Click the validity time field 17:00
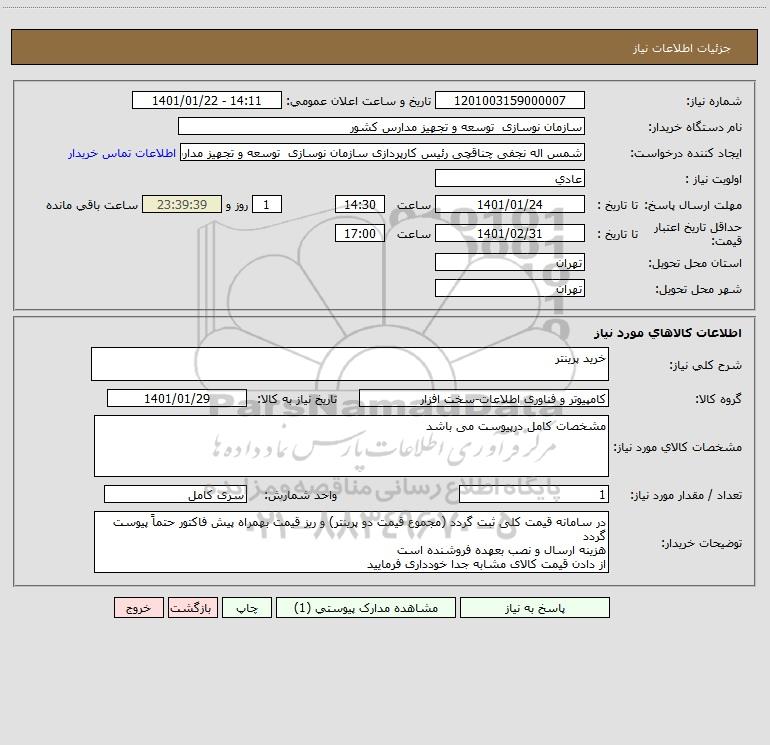 pyautogui.click(x=359, y=233)
